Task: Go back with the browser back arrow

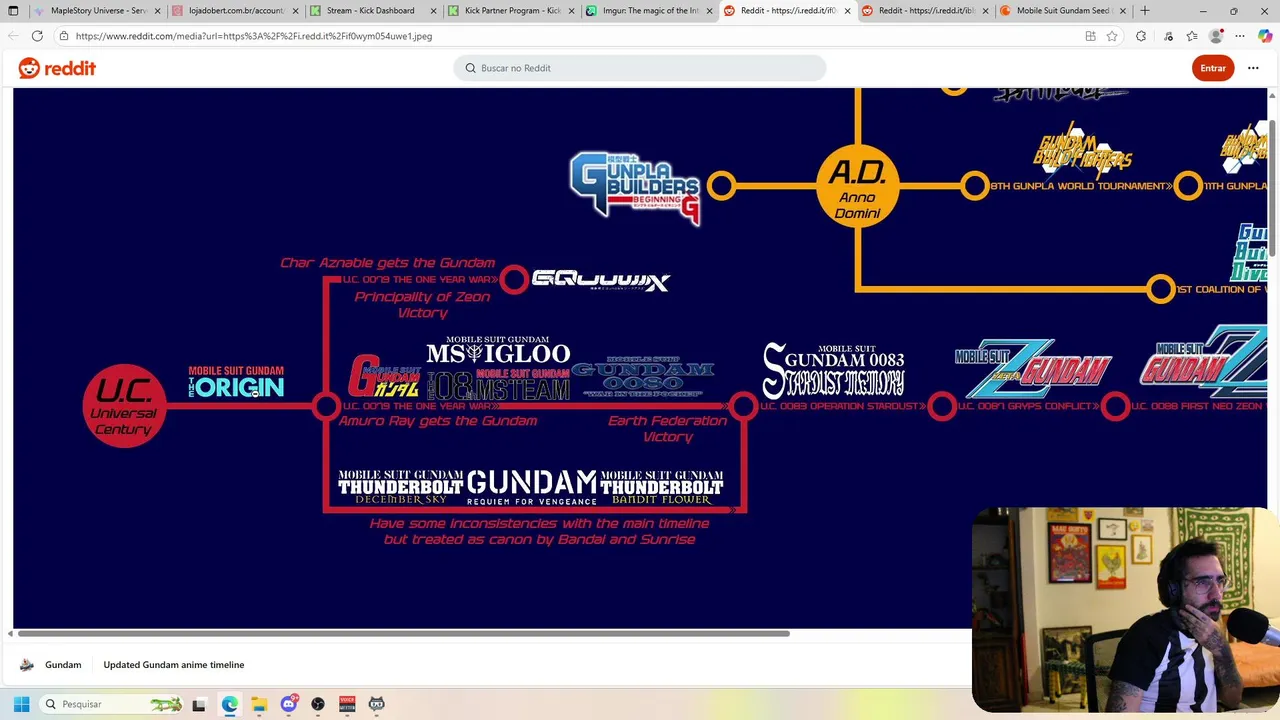Action: [14, 36]
